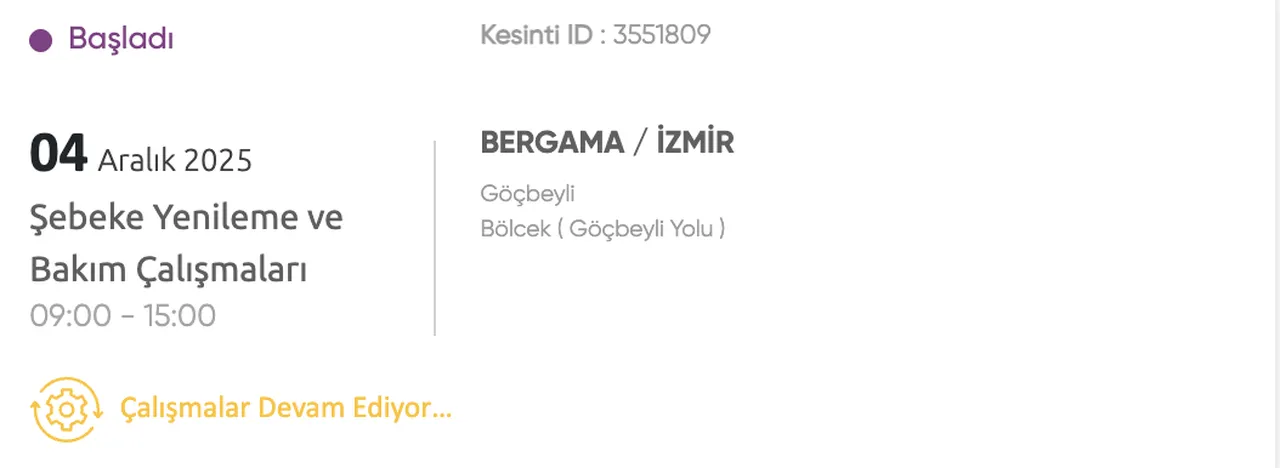Viewport: 1280px width, 468px height.
Task: Open the "Şebeke Yenileme ve" title line
Action: coord(186,217)
